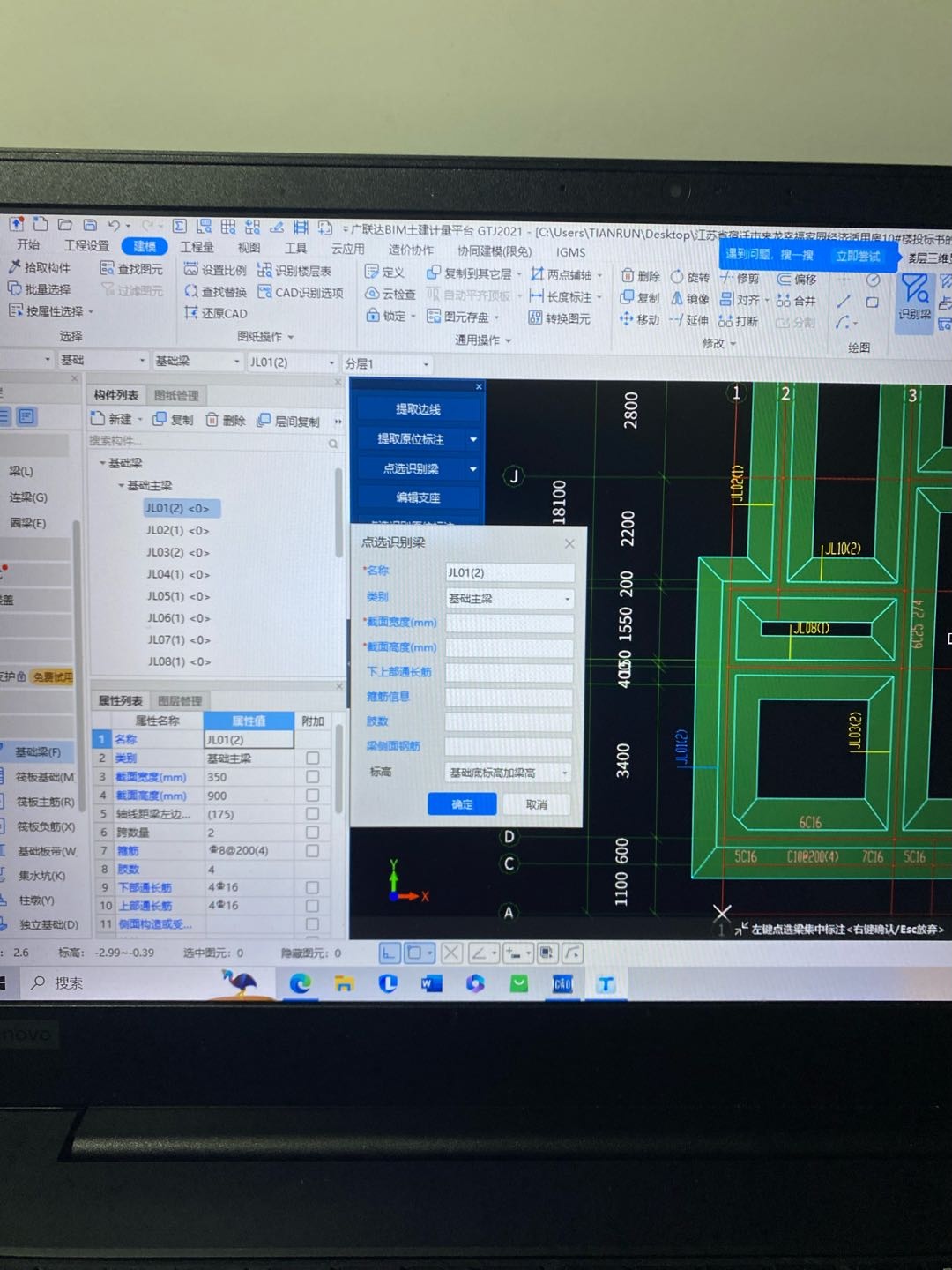Viewport: 952px width, 1270px height.
Task: Select the 合并 merge tool
Action: tap(796, 301)
